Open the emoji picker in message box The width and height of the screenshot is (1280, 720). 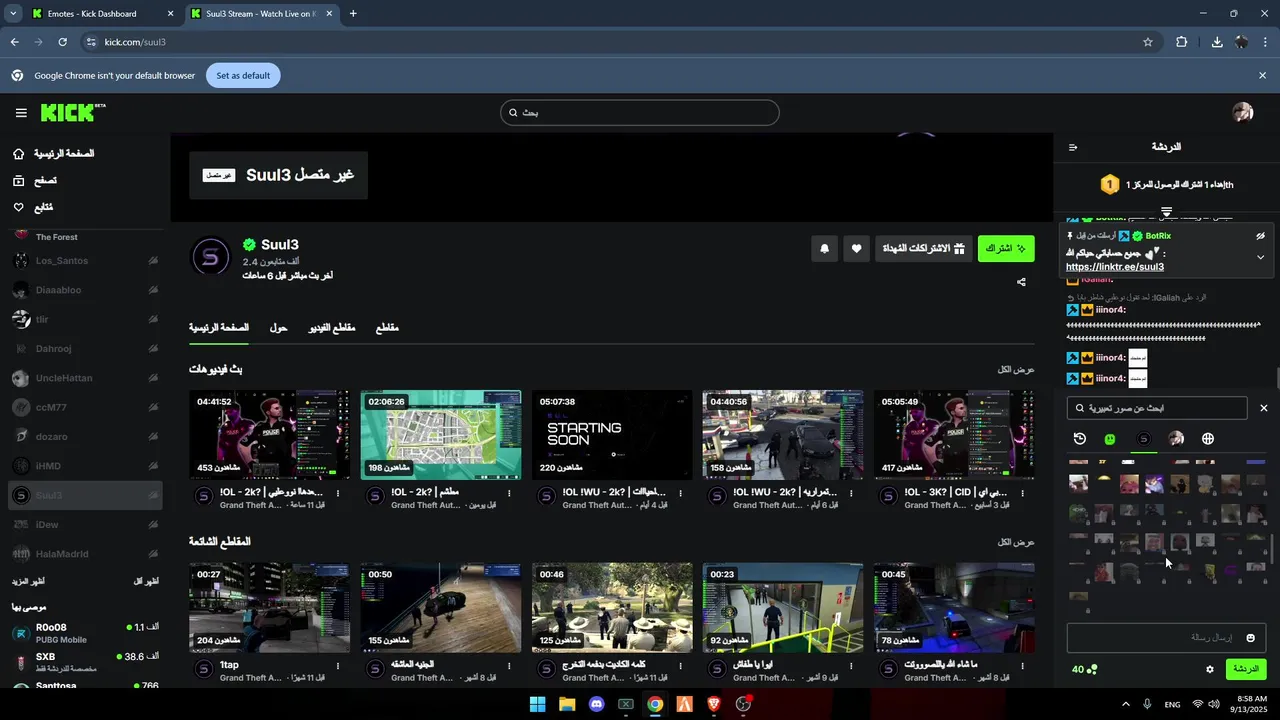[1250, 638]
